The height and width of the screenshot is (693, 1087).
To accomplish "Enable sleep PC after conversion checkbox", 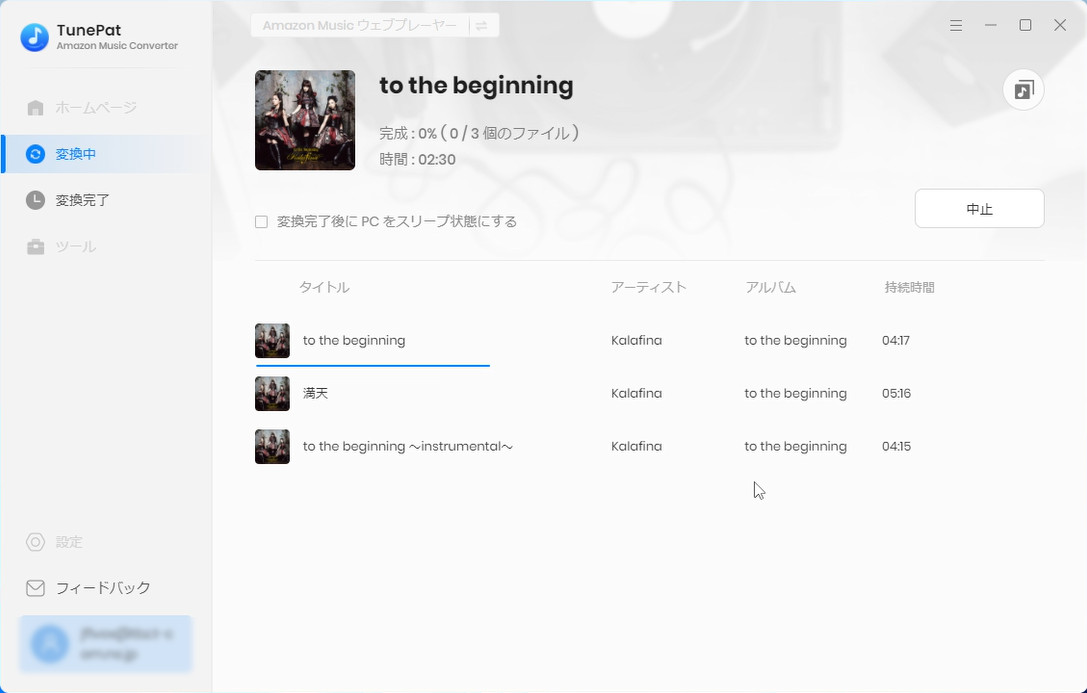I will point(261,222).
